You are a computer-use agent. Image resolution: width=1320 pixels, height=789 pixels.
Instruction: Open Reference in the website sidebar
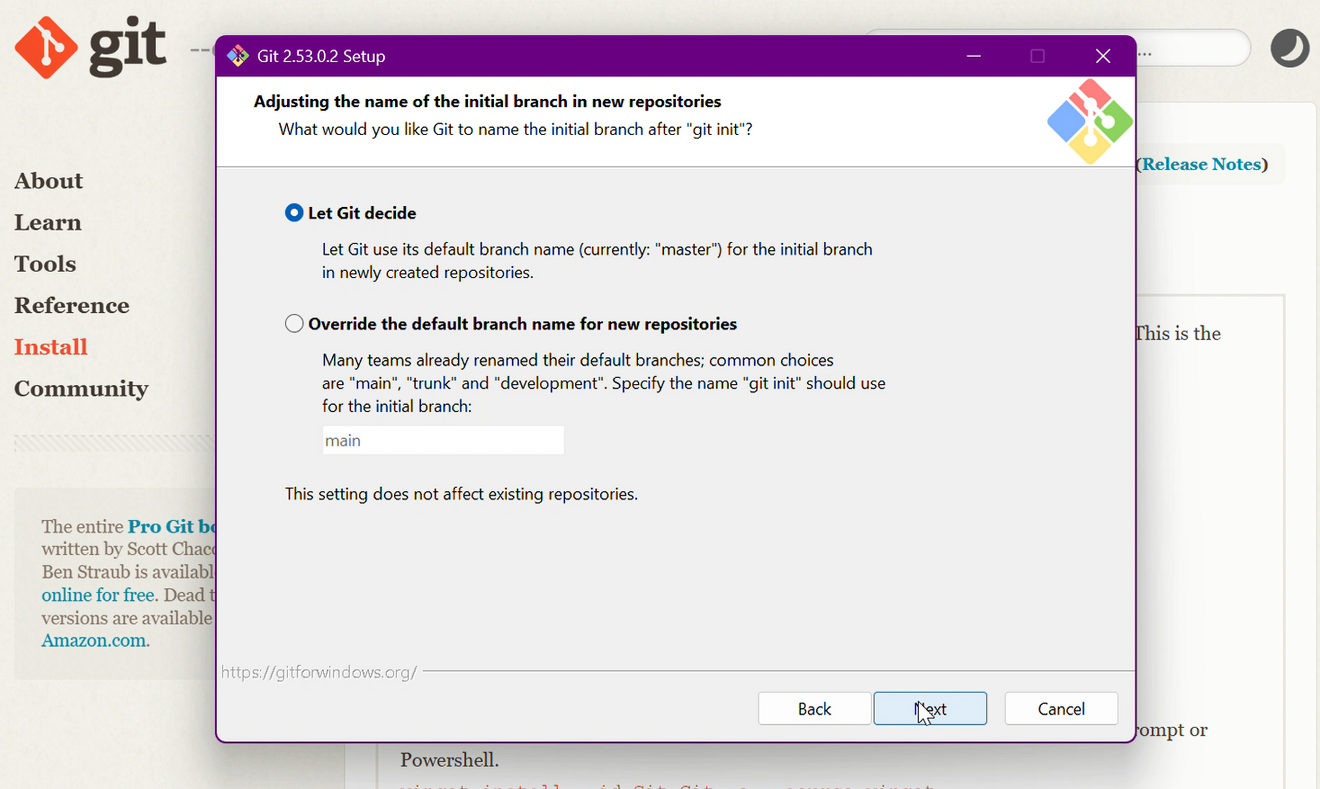(x=72, y=306)
